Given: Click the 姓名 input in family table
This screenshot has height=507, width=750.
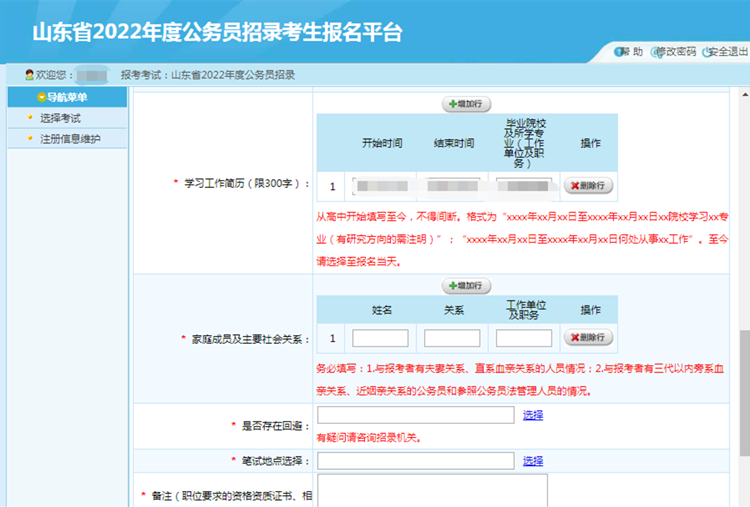Looking at the screenshot, I should [x=380, y=338].
